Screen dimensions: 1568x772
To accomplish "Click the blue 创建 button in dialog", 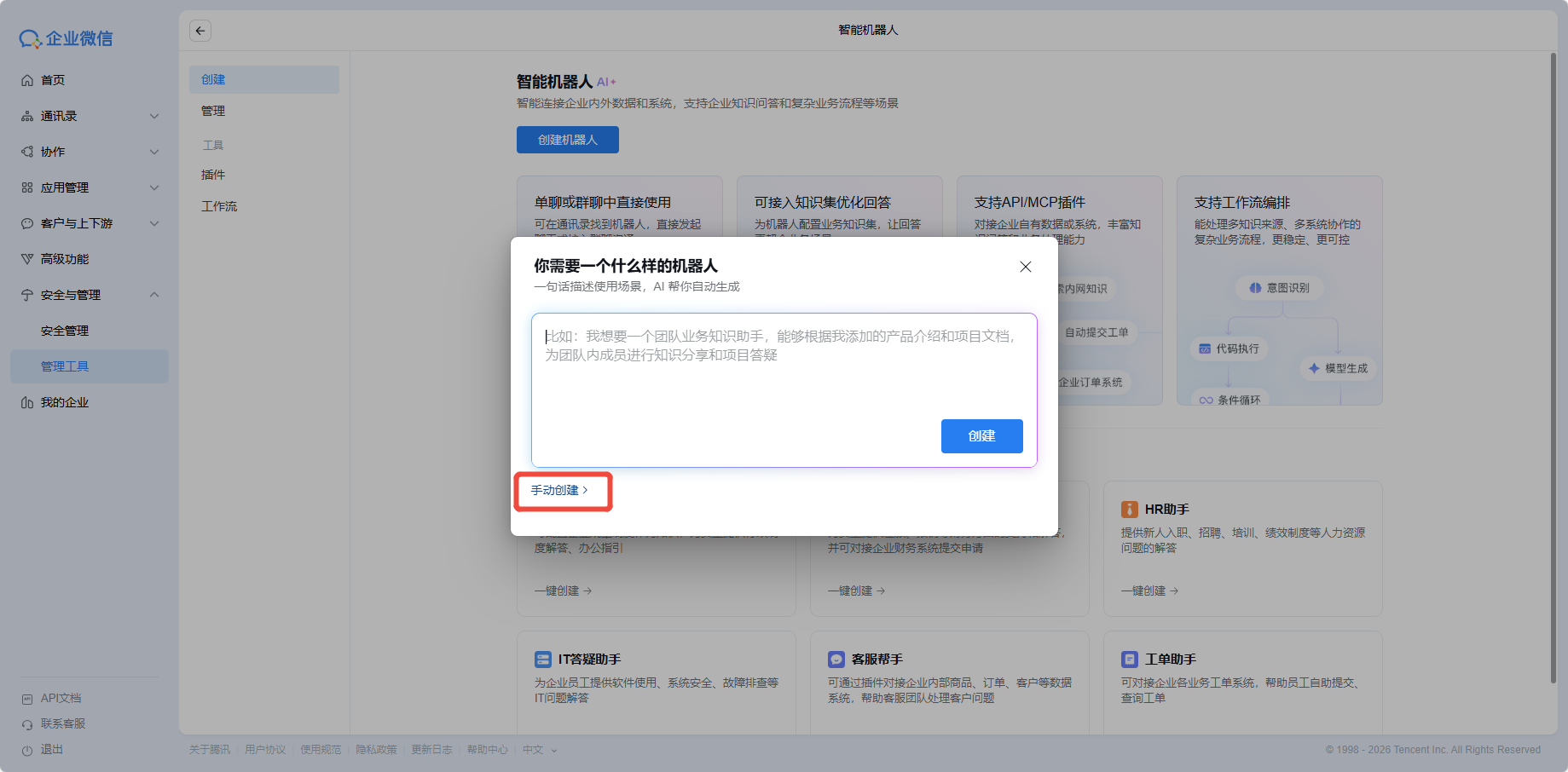I will click(981, 436).
